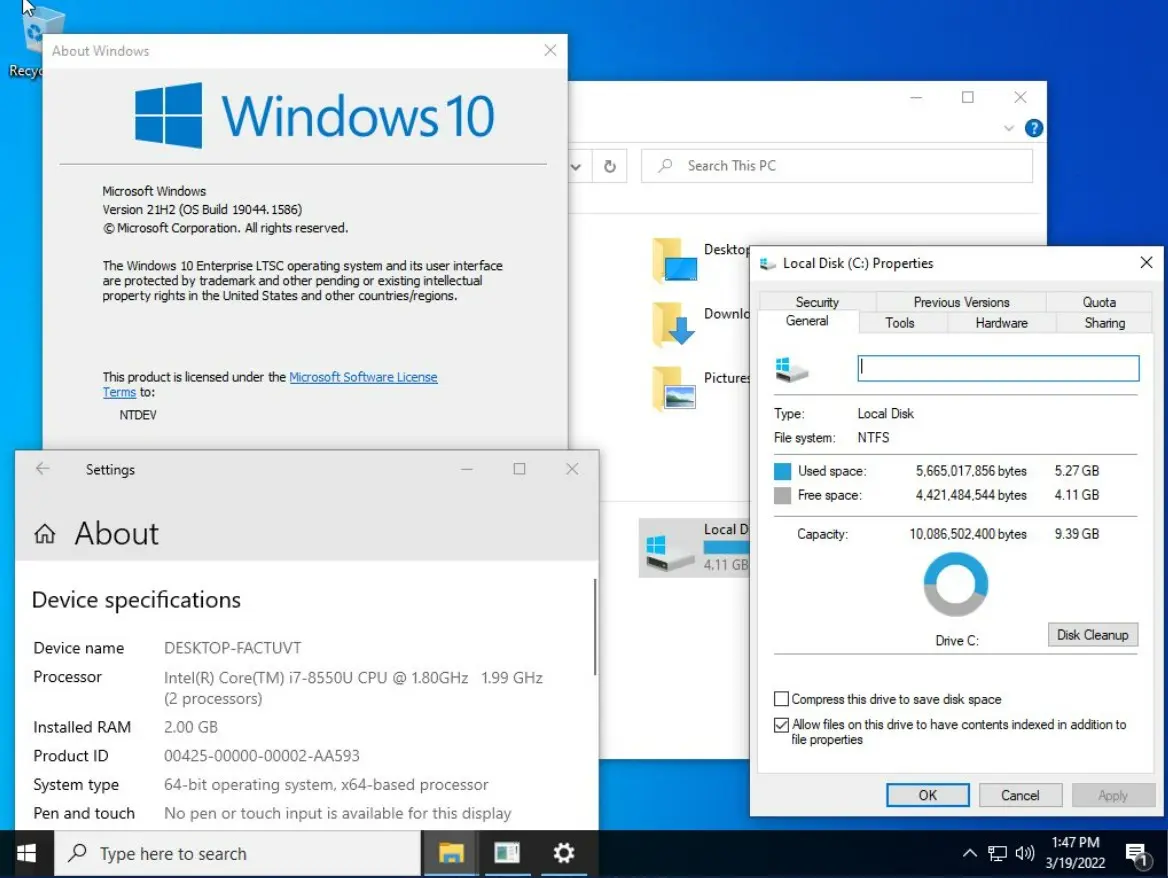
Task: Switch to the Quota tab
Action: [x=1099, y=302]
